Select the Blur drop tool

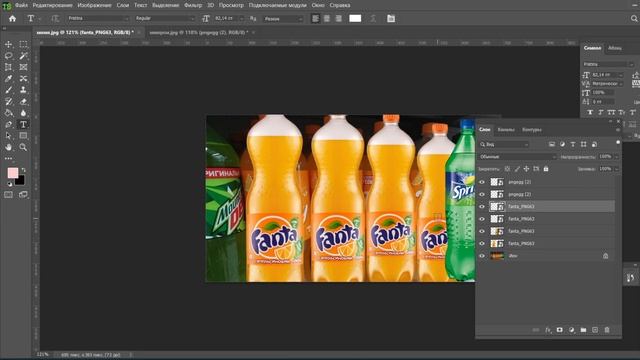point(23,113)
